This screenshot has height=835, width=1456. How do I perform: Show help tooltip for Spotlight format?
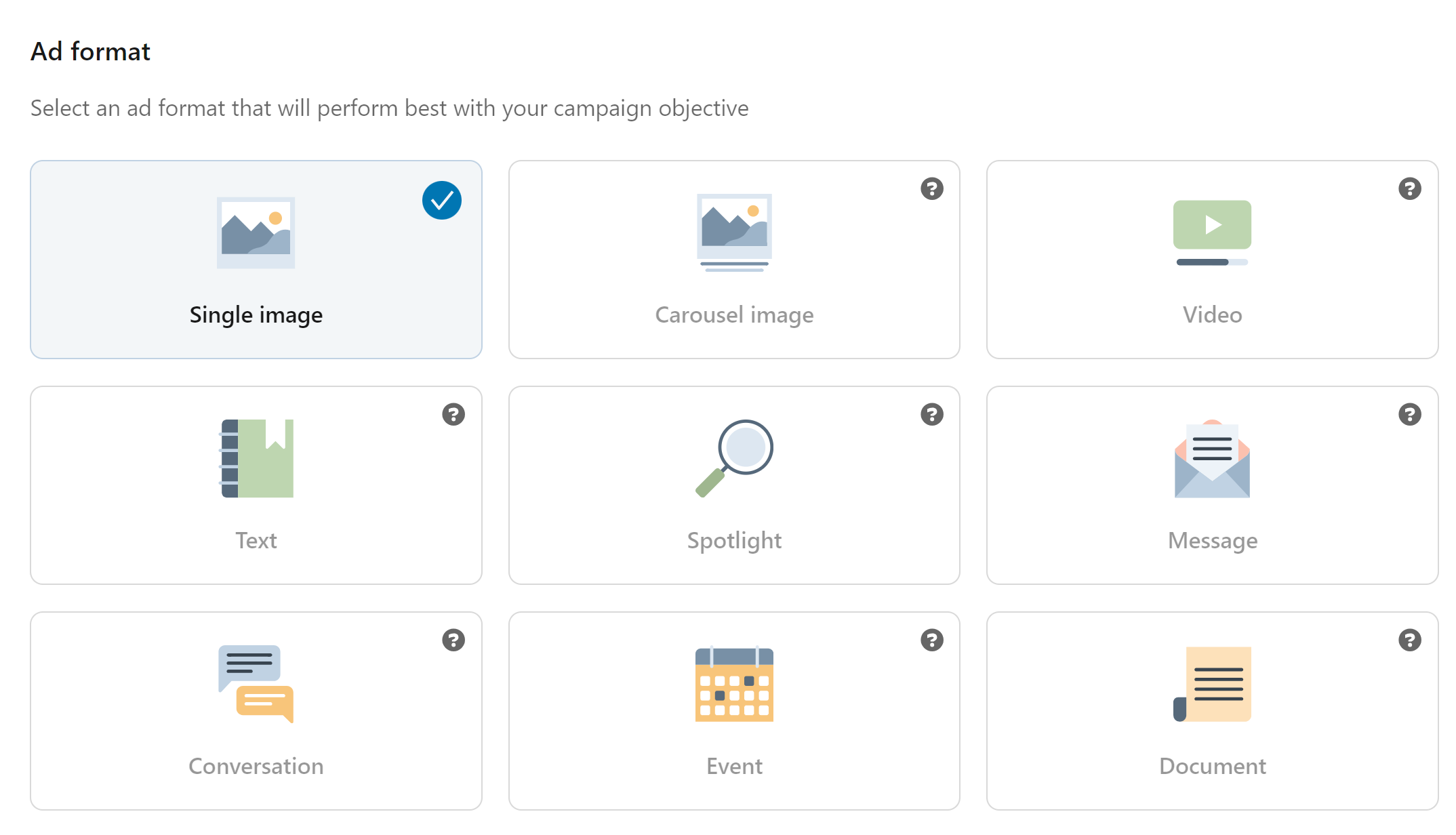pos(932,414)
